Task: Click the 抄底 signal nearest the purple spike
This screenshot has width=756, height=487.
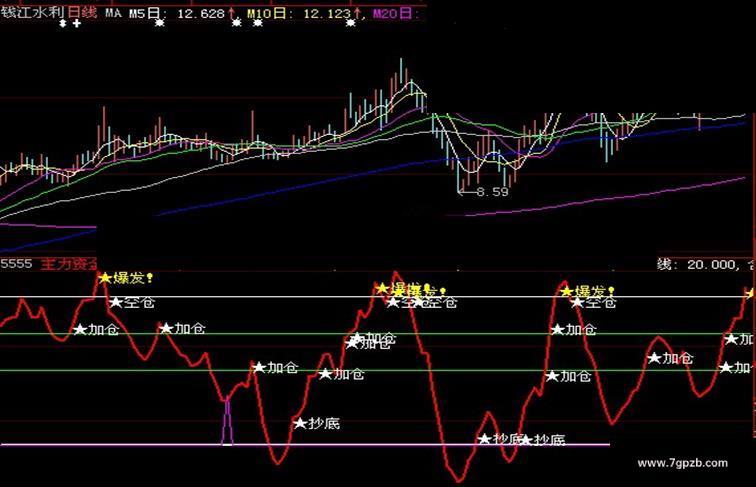Action: [317, 423]
